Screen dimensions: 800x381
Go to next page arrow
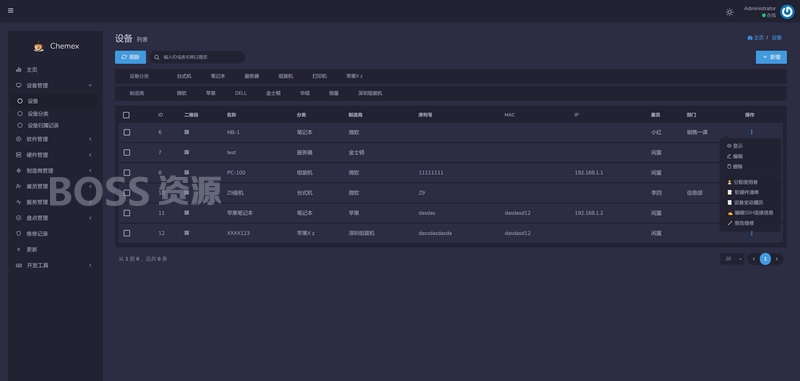click(x=777, y=259)
